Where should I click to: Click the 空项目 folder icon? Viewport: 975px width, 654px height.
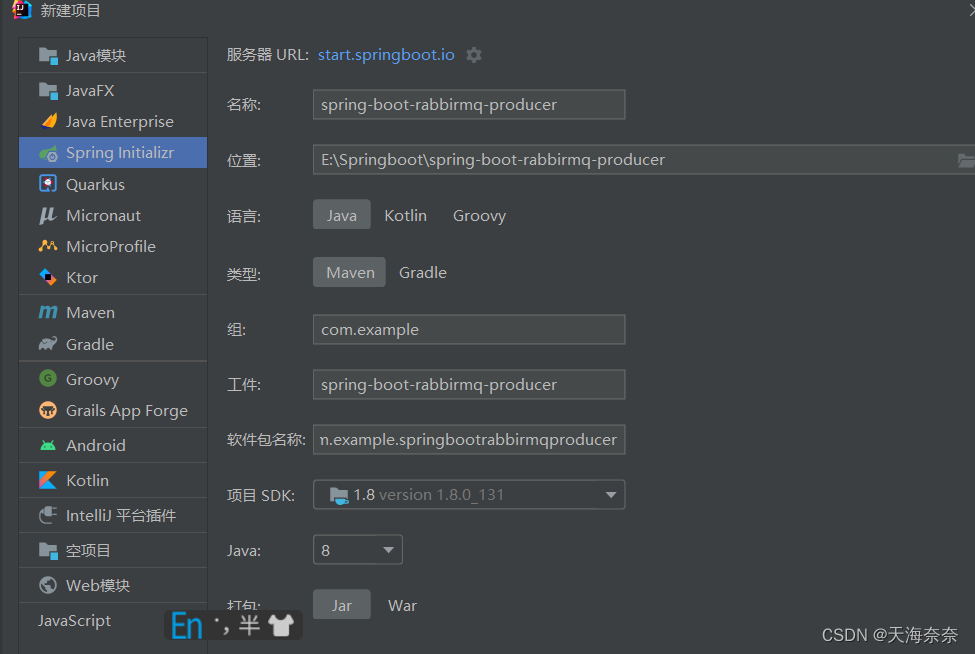tap(48, 550)
